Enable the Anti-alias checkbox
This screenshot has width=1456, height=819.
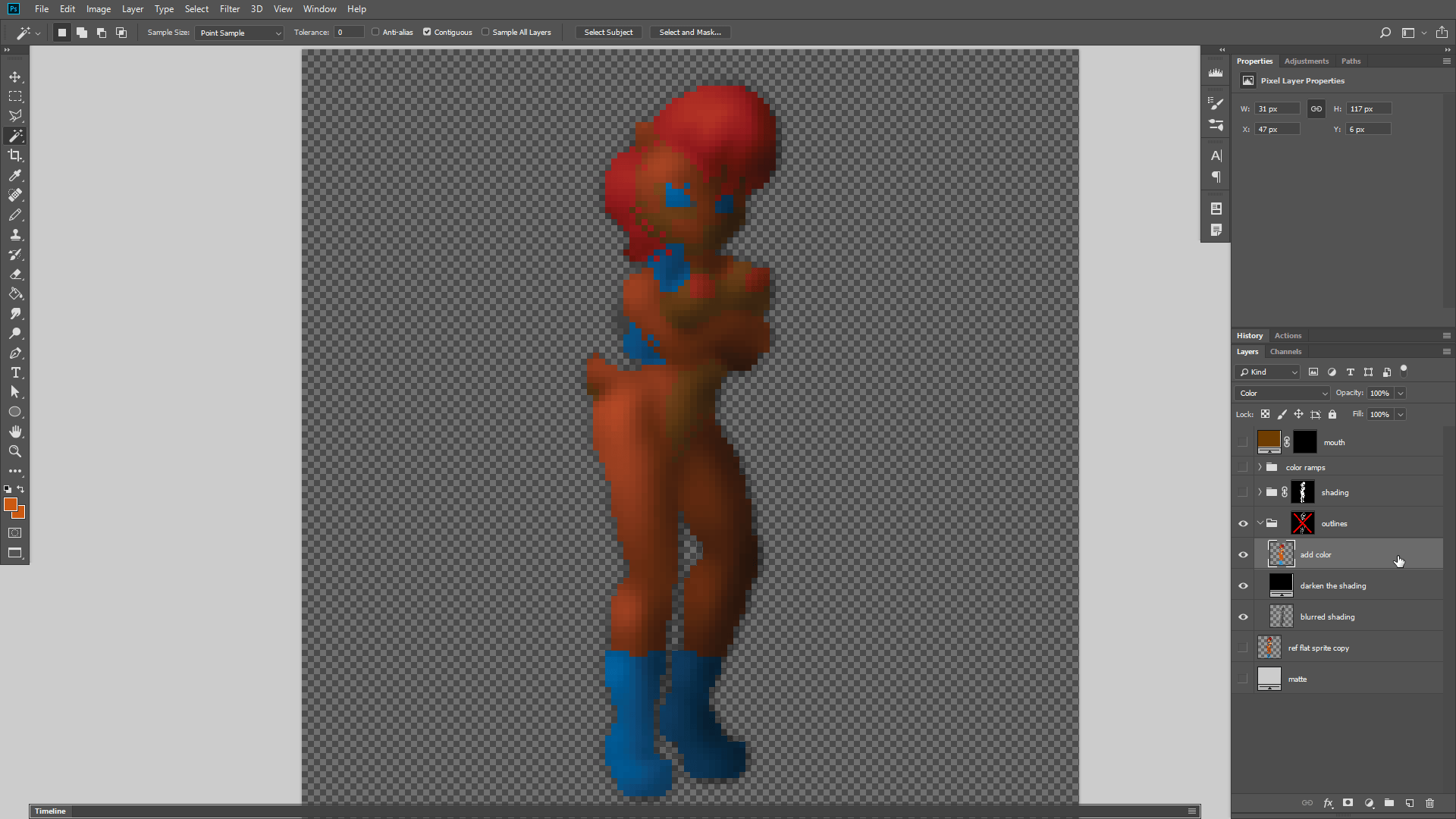click(375, 32)
